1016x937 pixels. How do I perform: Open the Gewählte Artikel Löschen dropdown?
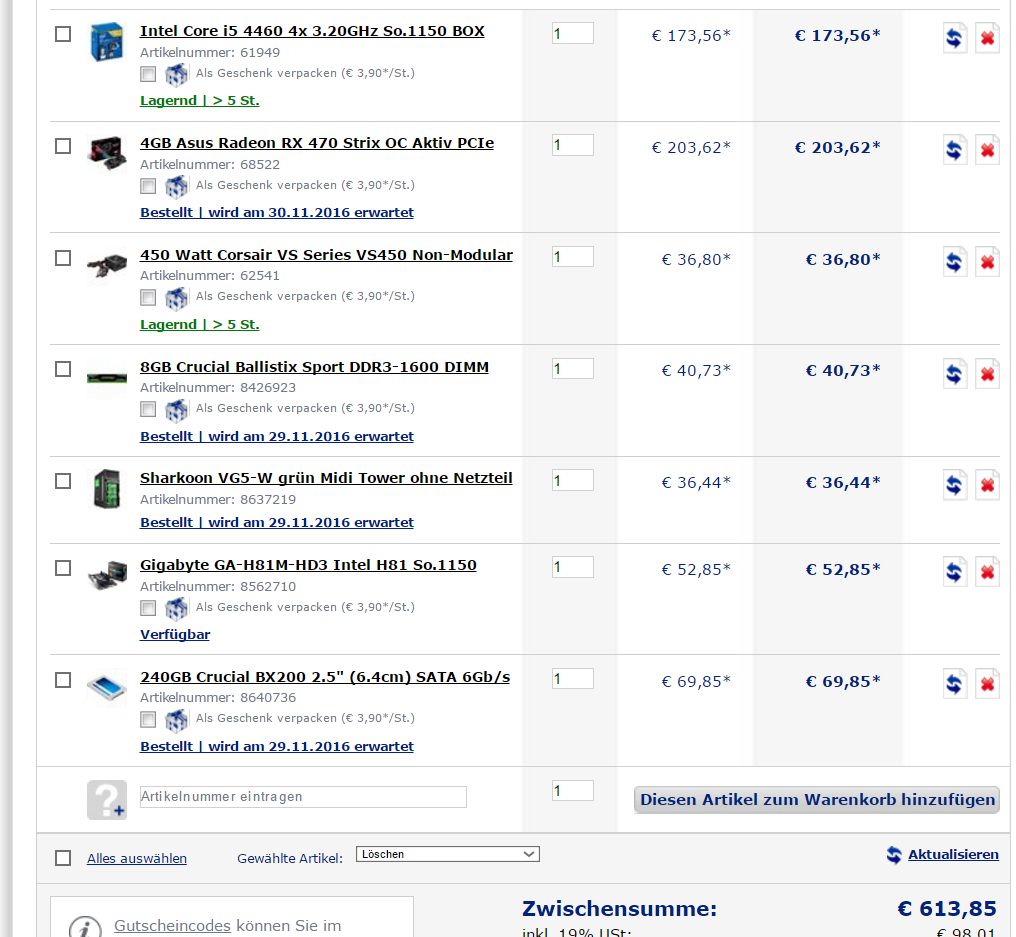coord(448,854)
